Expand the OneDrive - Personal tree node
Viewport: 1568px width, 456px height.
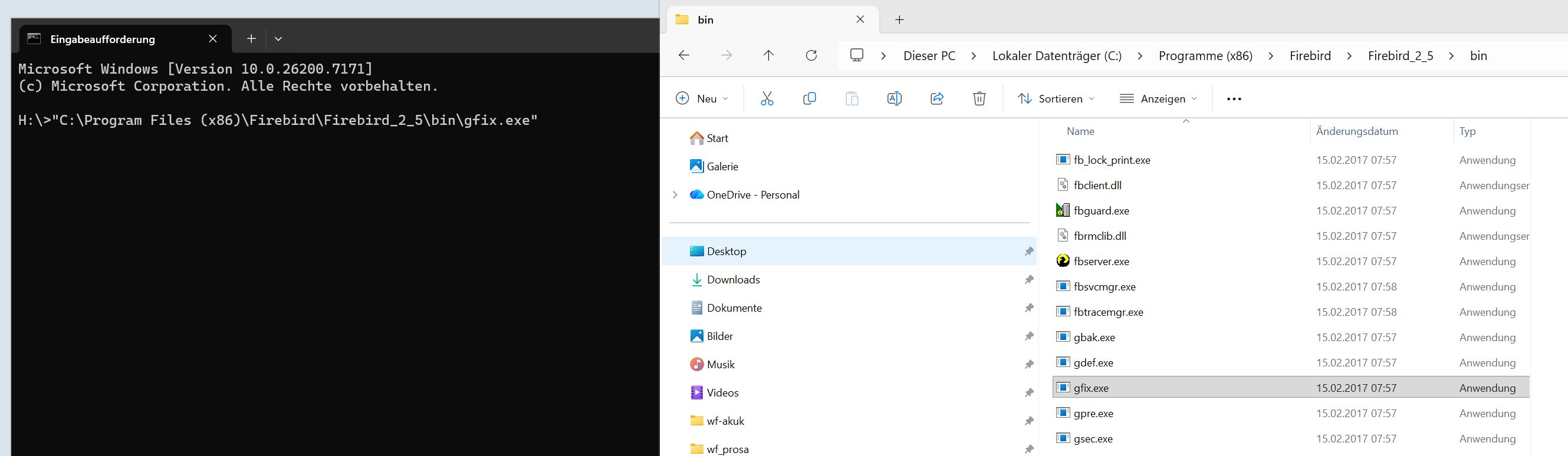675,194
